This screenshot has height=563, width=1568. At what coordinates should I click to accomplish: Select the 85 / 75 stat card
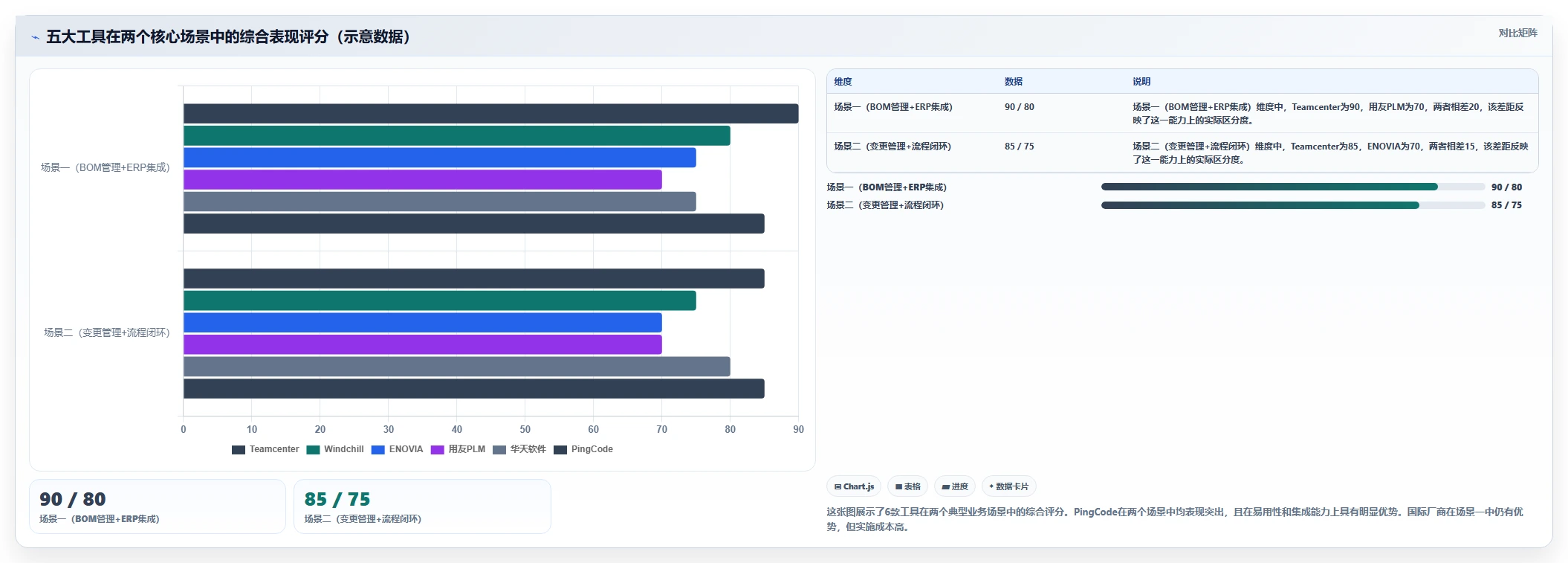422,506
